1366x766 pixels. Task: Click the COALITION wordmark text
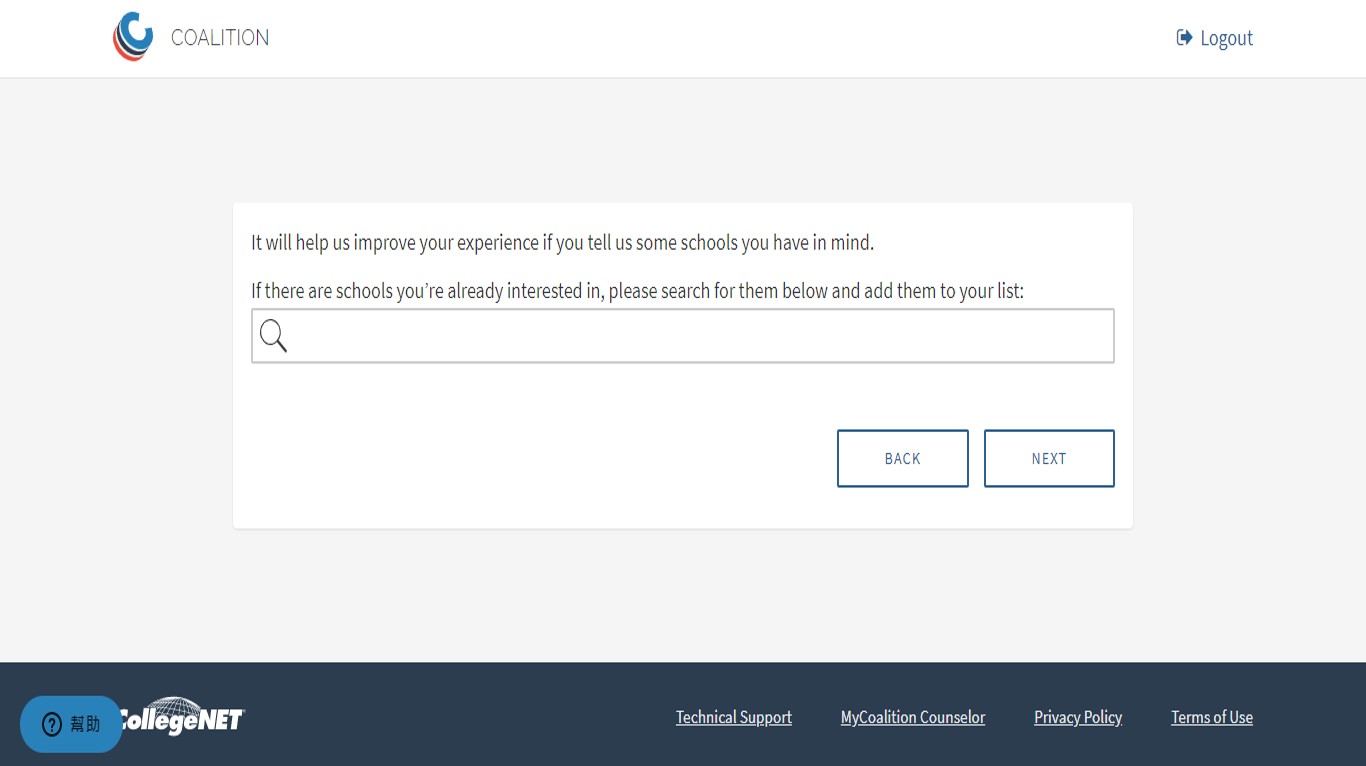click(220, 38)
